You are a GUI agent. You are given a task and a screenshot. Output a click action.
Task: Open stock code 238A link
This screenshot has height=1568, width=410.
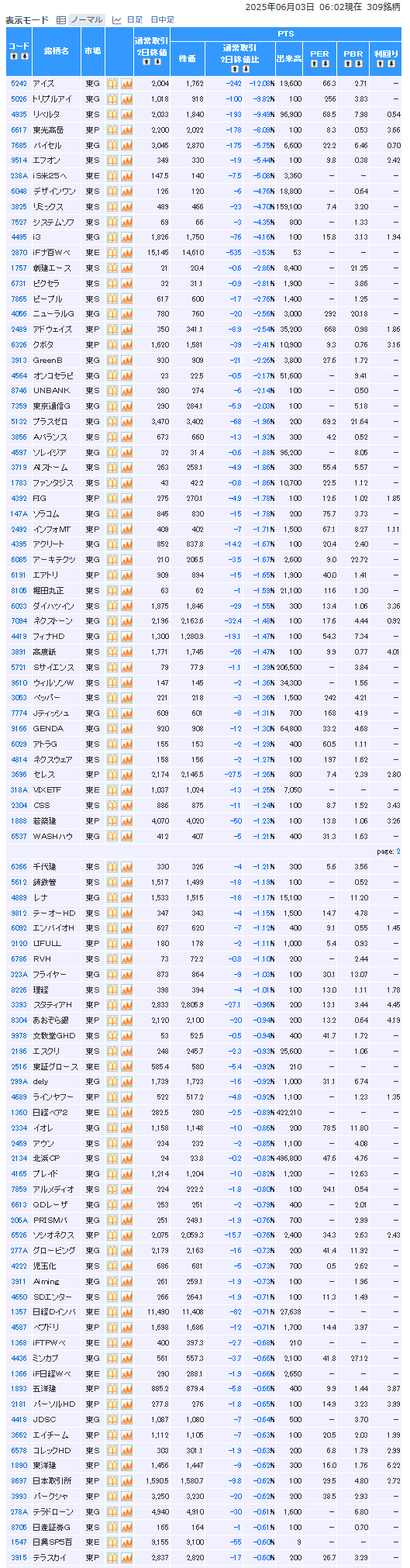(19, 175)
